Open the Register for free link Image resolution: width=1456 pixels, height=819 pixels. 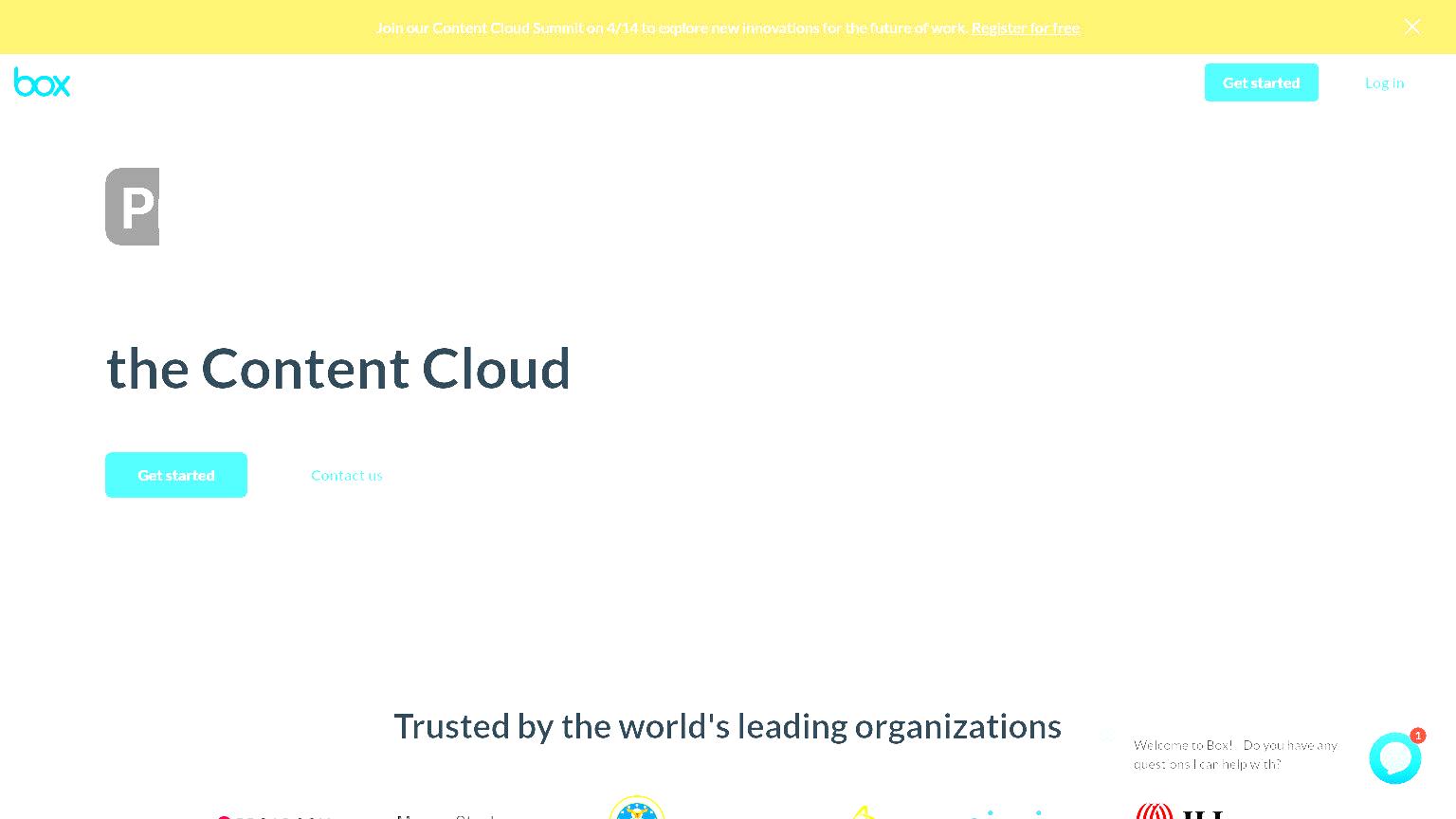[1026, 27]
